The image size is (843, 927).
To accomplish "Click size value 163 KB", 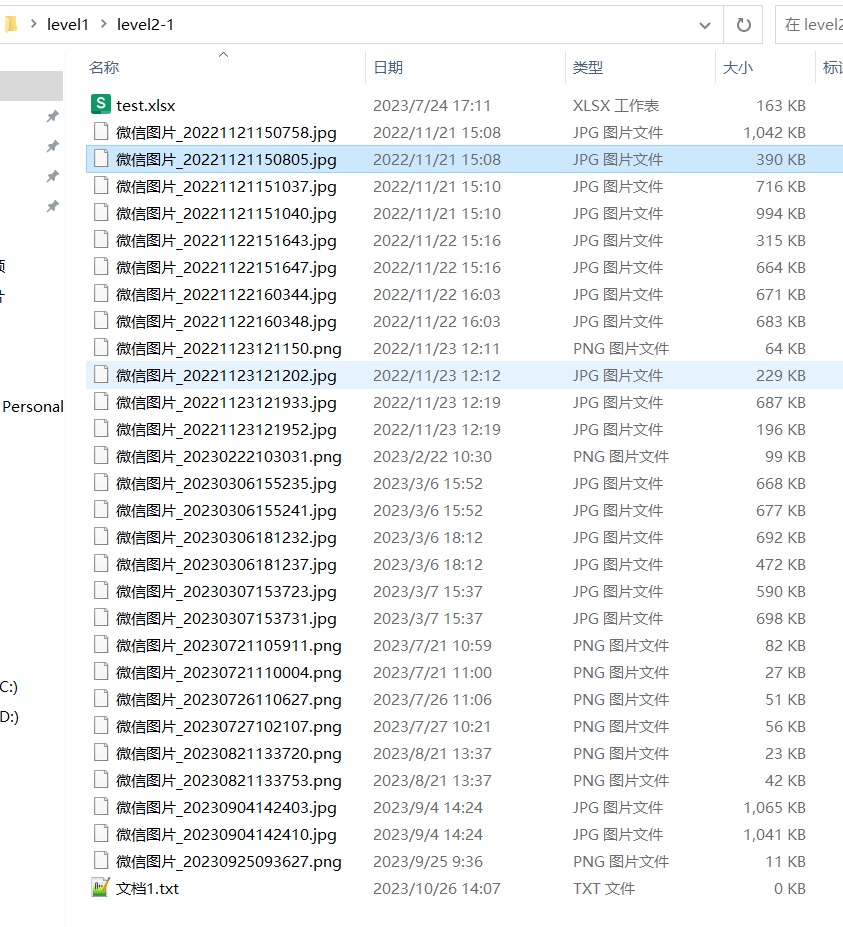I will click(x=781, y=105).
